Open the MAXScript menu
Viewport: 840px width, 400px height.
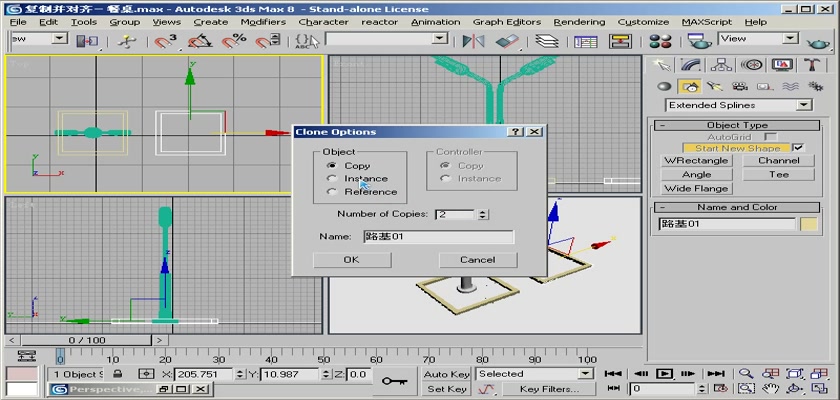[x=707, y=22]
